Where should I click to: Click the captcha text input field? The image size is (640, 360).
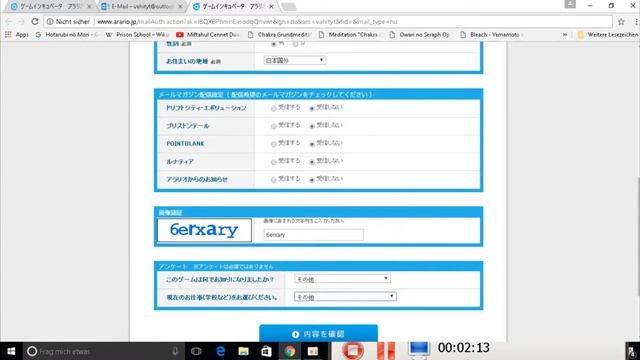(x=313, y=235)
